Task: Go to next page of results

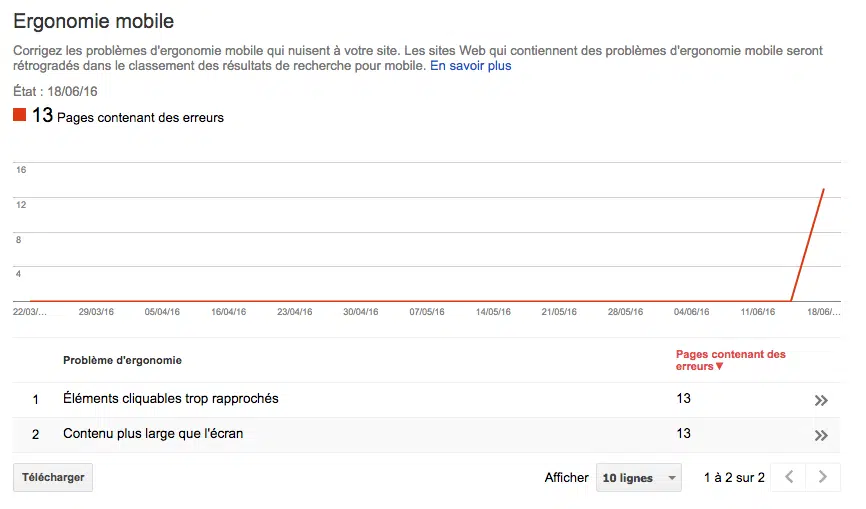Action: pos(823,477)
